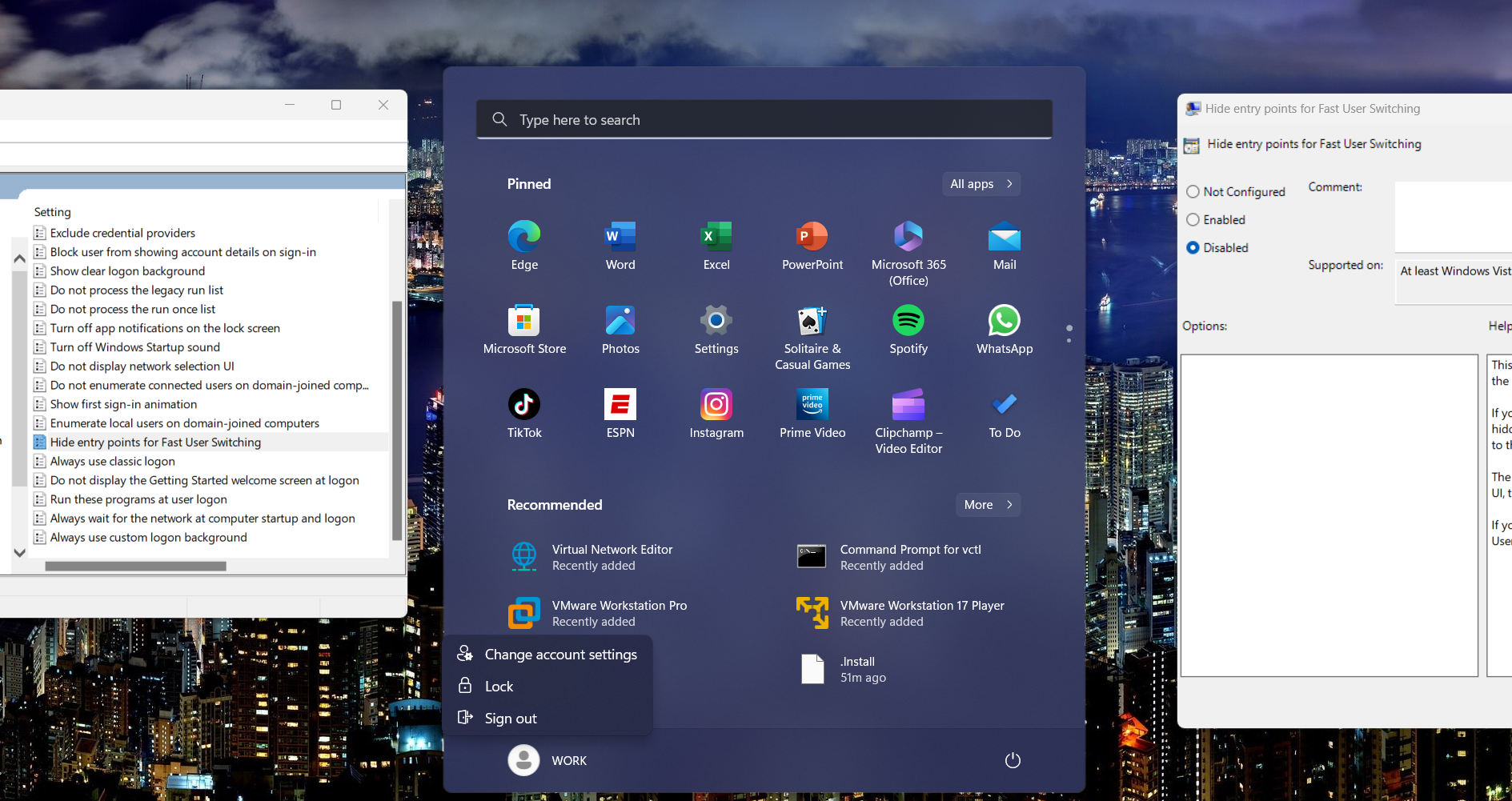Image resolution: width=1512 pixels, height=801 pixels.
Task: Open recommended VMware Workstation Pro
Action: (x=599, y=613)
